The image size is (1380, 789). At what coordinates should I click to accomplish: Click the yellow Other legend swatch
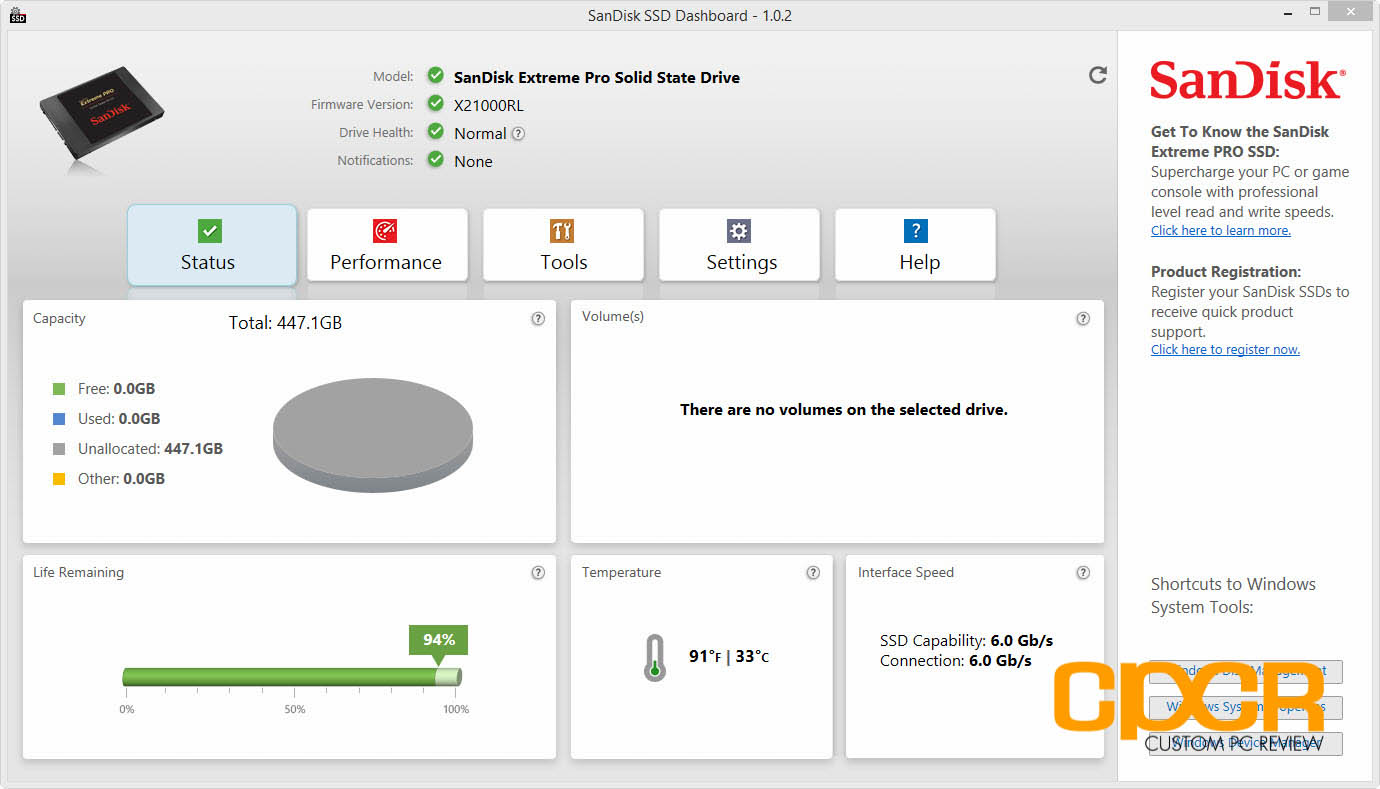click(x=58, y=479)
